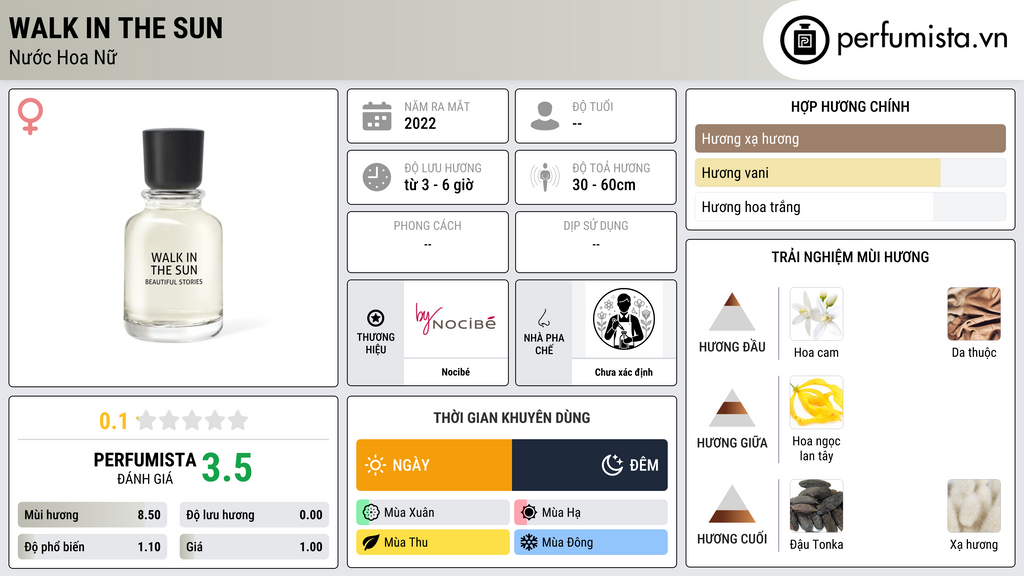
Task: Click the nose icon for Nhà pha chế
Action: coord(543,318)
